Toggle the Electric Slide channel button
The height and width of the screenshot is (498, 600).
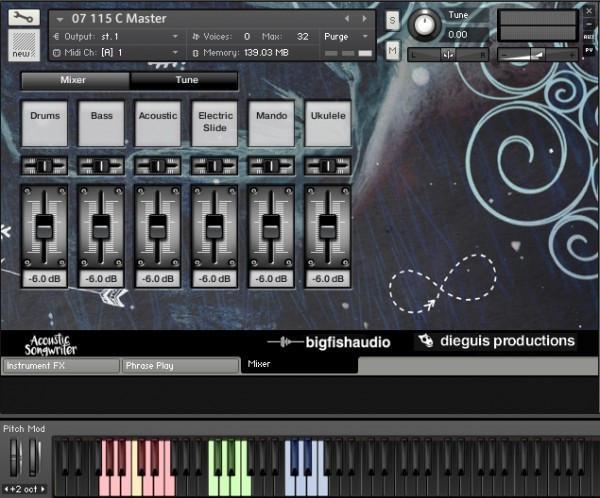[x=215, y=123]
